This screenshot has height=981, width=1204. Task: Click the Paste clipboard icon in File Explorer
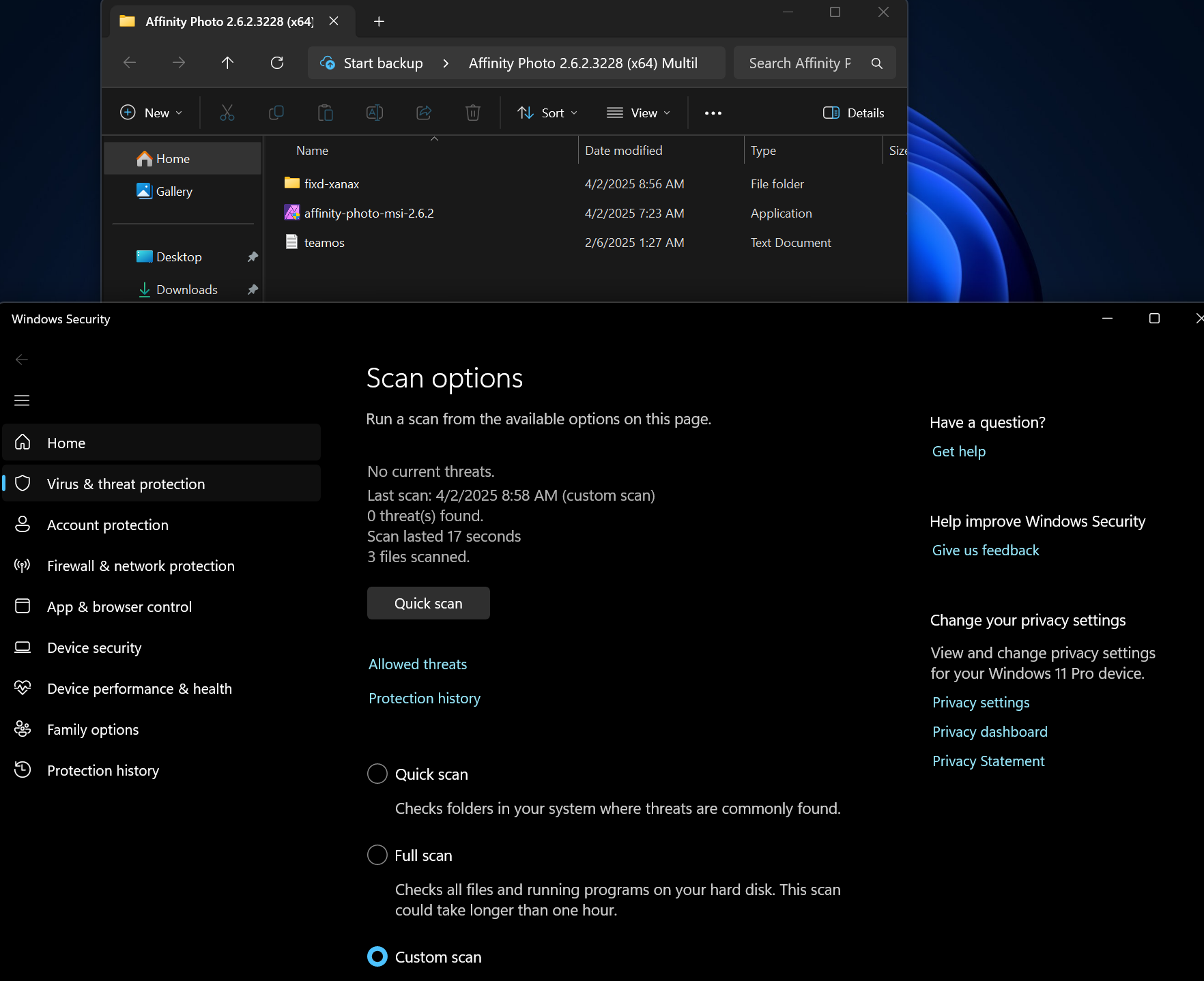pyautogui.click(x=326, y=113)
